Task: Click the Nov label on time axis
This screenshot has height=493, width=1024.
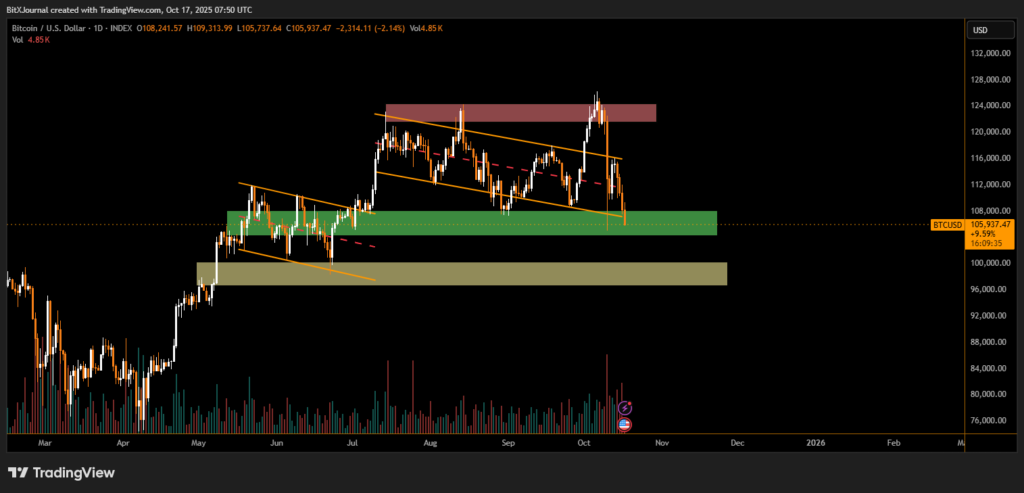Action: coord(659,441)
